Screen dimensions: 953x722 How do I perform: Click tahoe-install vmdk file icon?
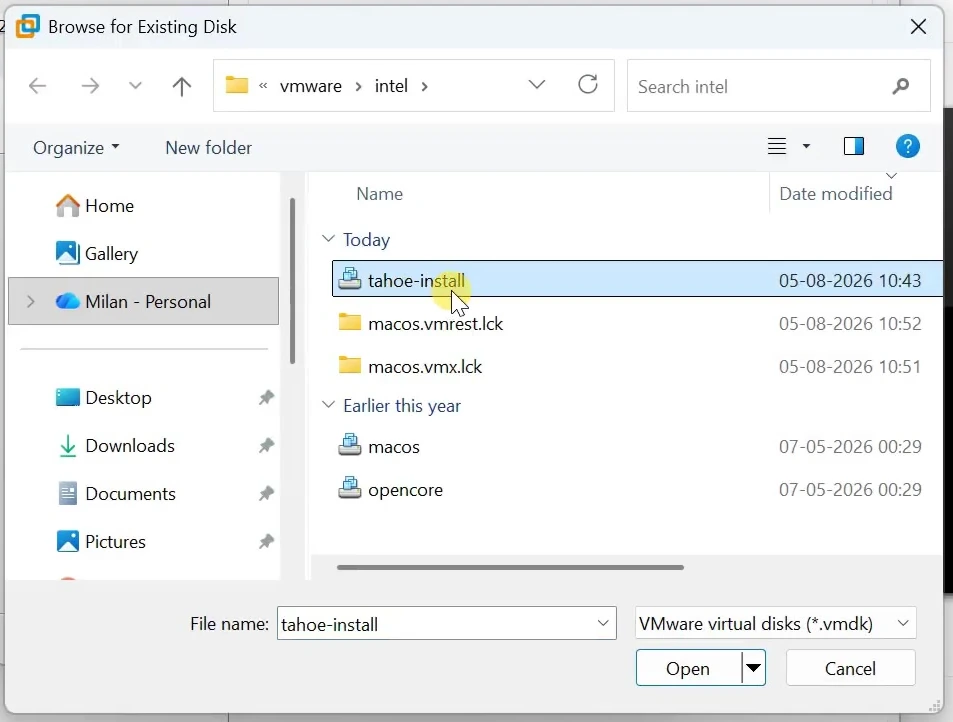349,279
